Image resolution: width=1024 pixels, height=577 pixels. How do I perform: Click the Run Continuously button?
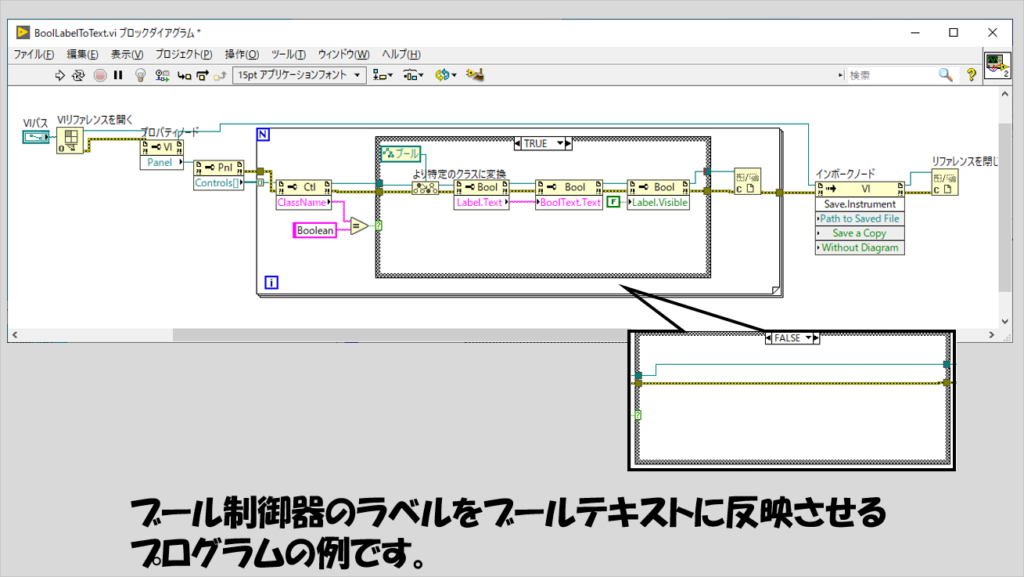(78, 75)
